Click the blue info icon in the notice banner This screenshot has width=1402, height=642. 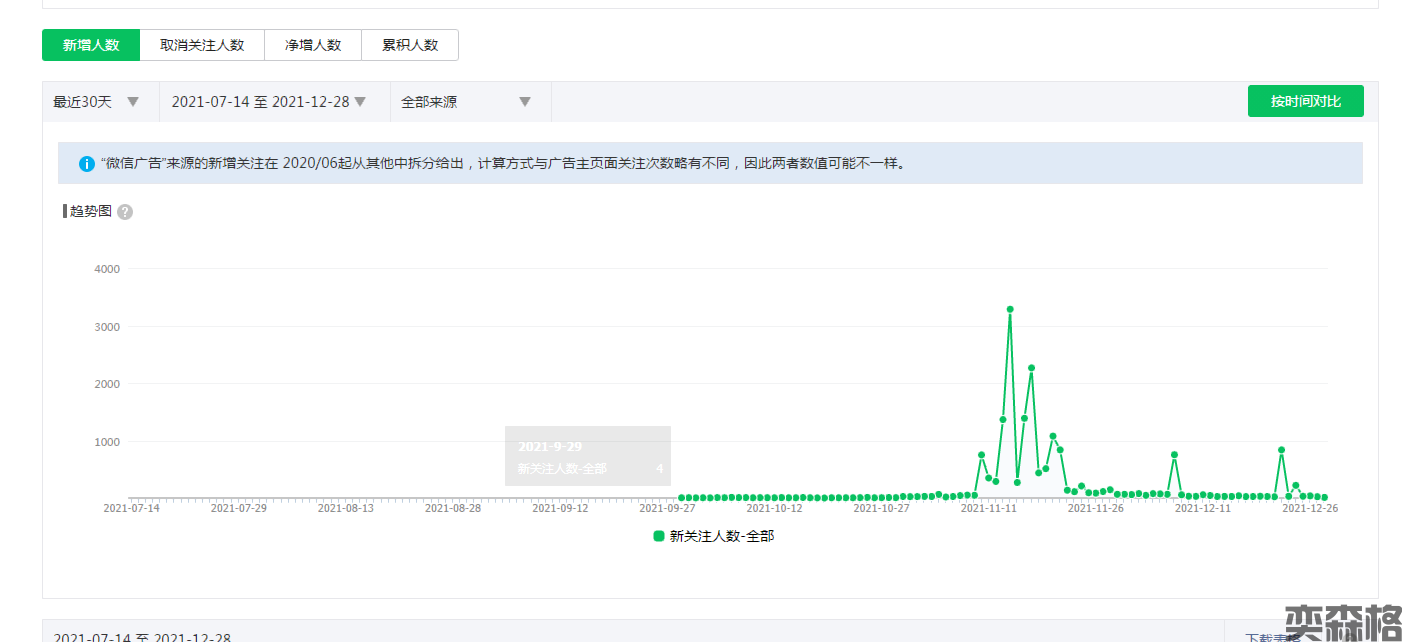[87, 163]
